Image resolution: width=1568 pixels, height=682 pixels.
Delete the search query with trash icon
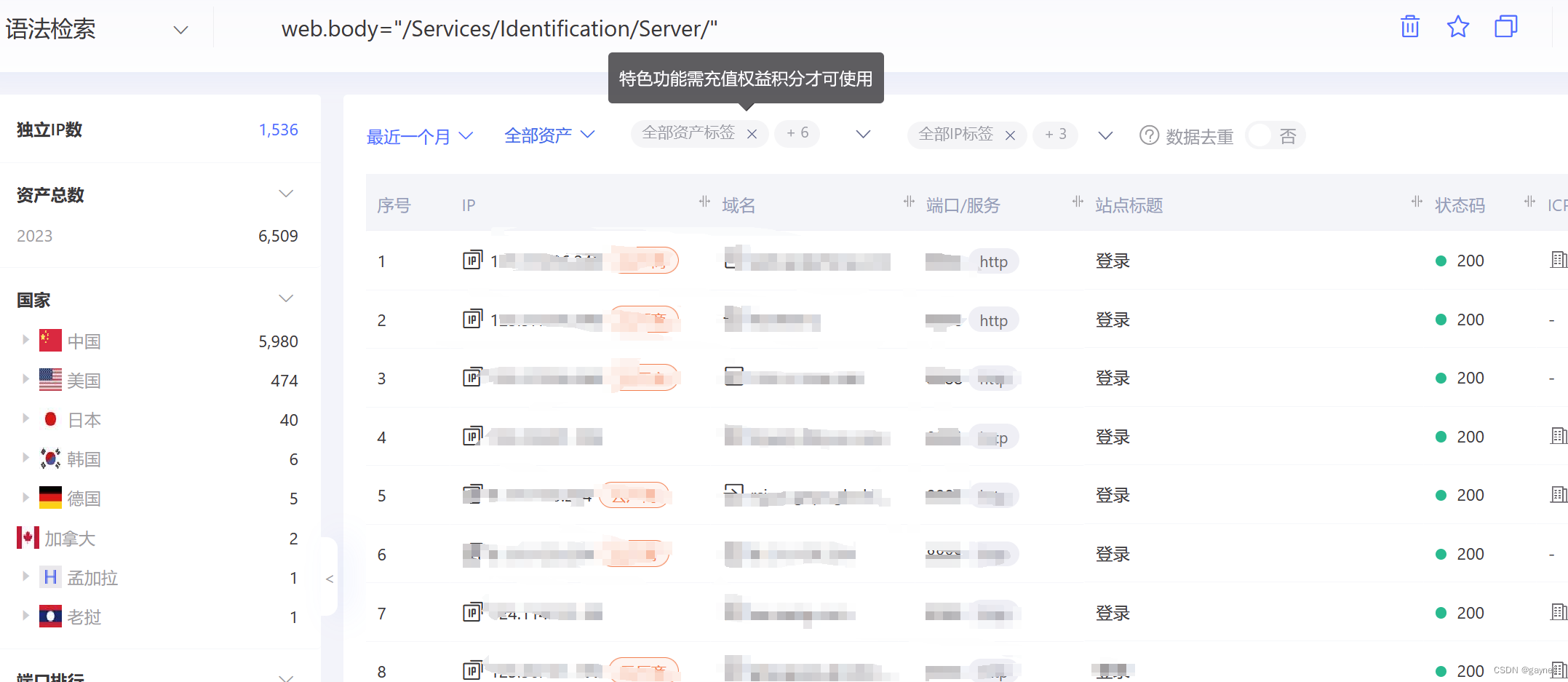point(1410,27)
